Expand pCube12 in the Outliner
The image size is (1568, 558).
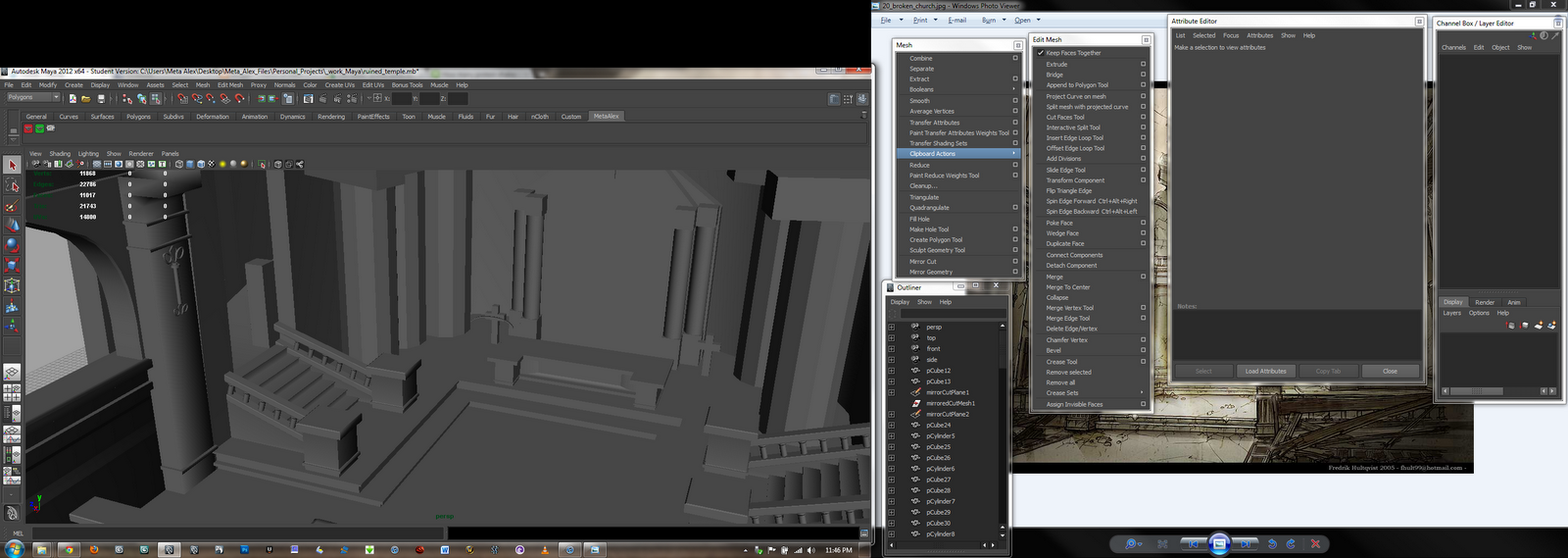892,371
